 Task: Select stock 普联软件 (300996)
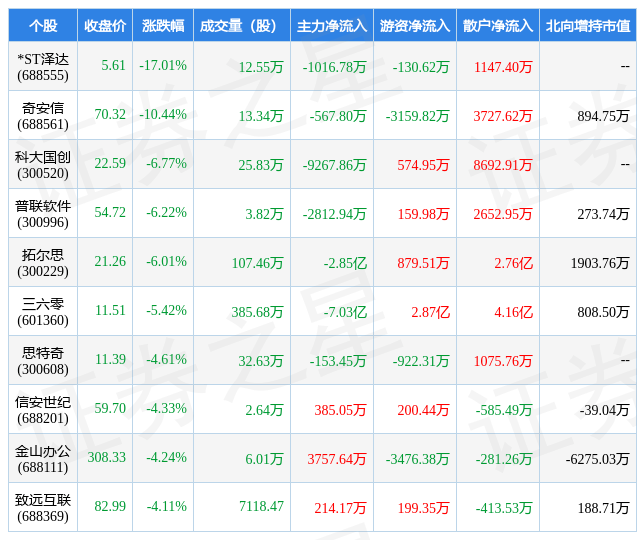click(43, 214)
